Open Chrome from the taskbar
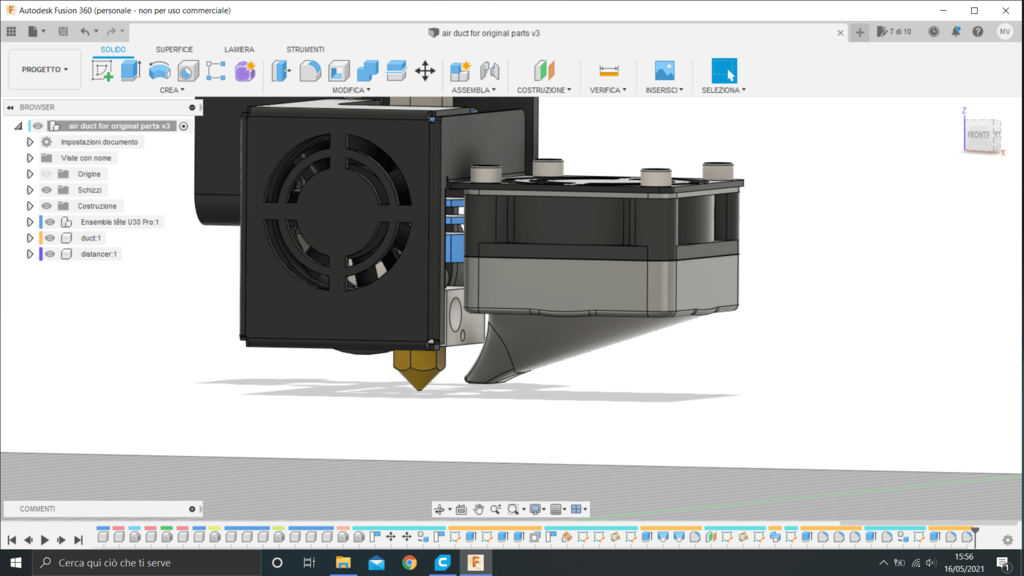The width and height of the screenshot is (1024, 576). [409, 562]
